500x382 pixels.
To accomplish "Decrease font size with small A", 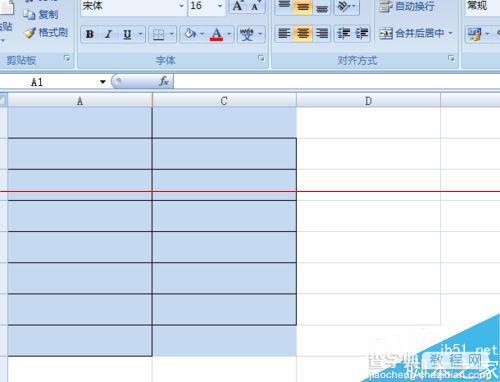I will tap(255, 6).
